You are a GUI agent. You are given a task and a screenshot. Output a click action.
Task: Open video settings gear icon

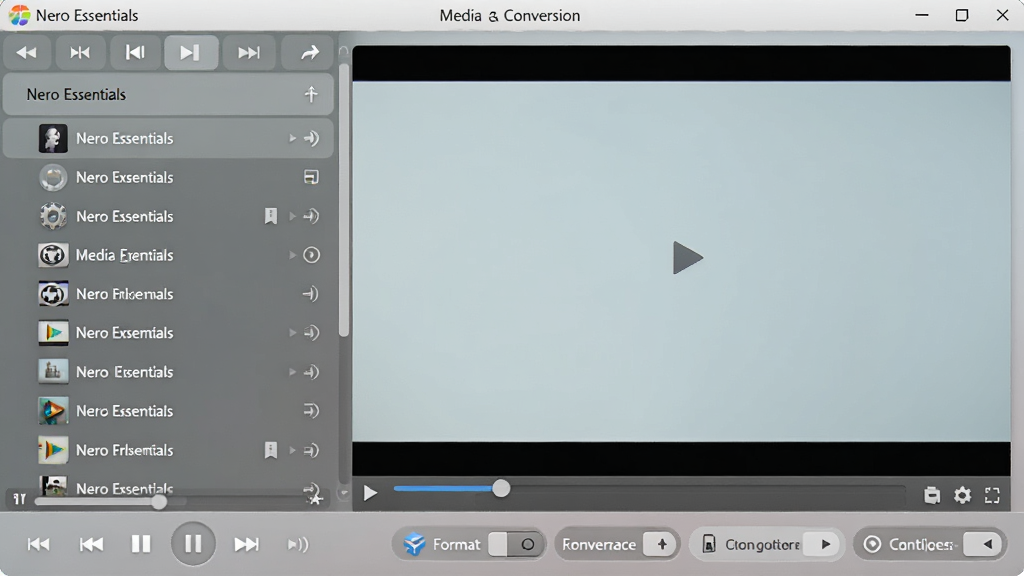(x=962, y=496)
